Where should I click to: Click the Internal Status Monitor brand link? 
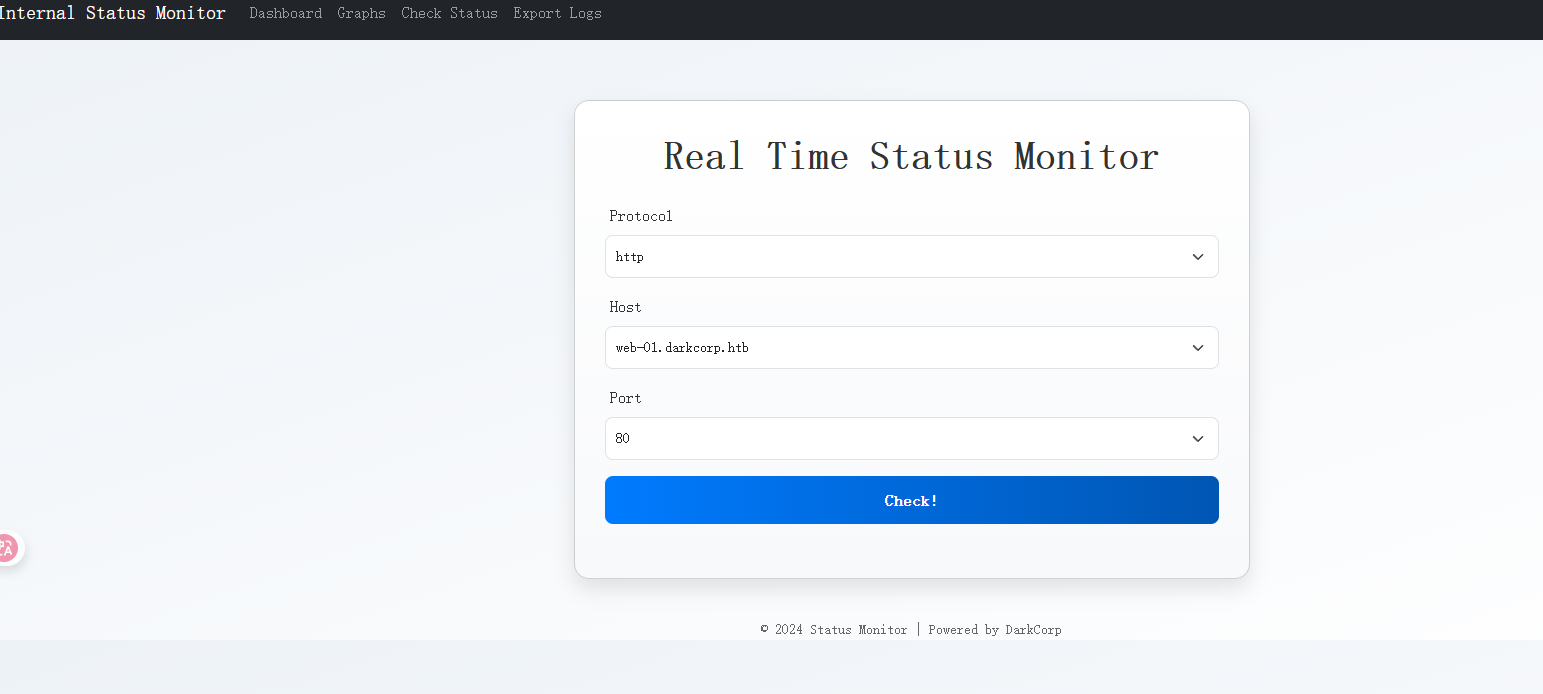pyautogui.click(x=112, y=14)
